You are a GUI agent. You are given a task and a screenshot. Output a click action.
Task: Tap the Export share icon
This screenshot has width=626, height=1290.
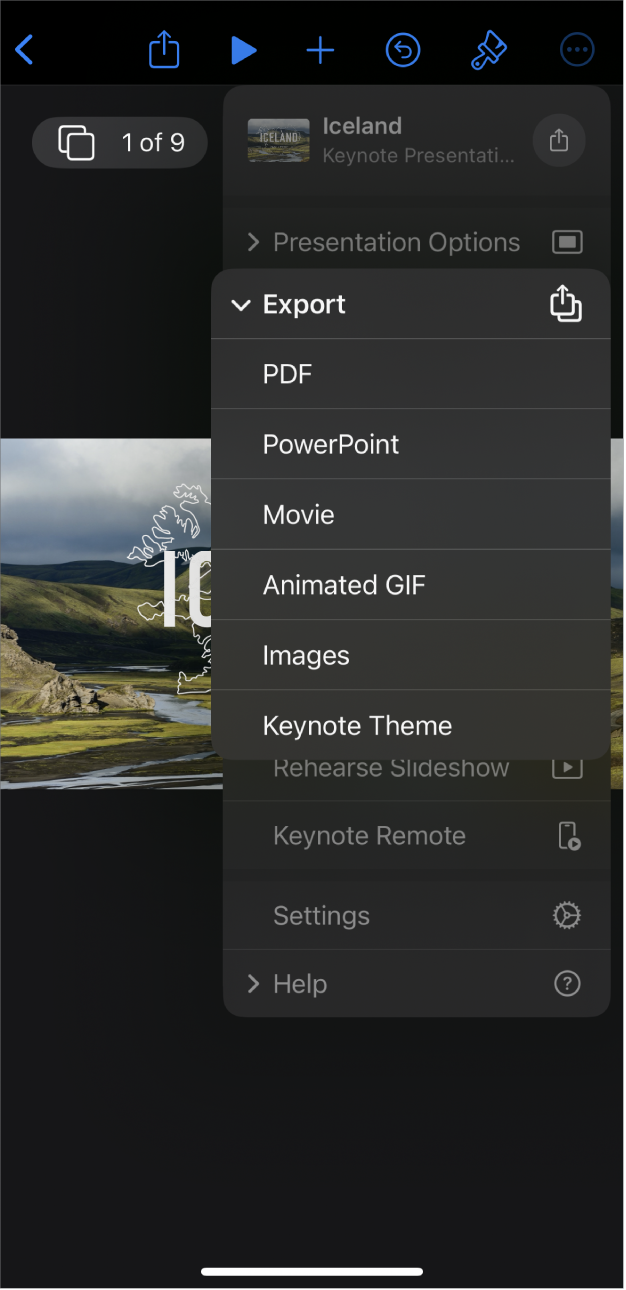(566, 304)
